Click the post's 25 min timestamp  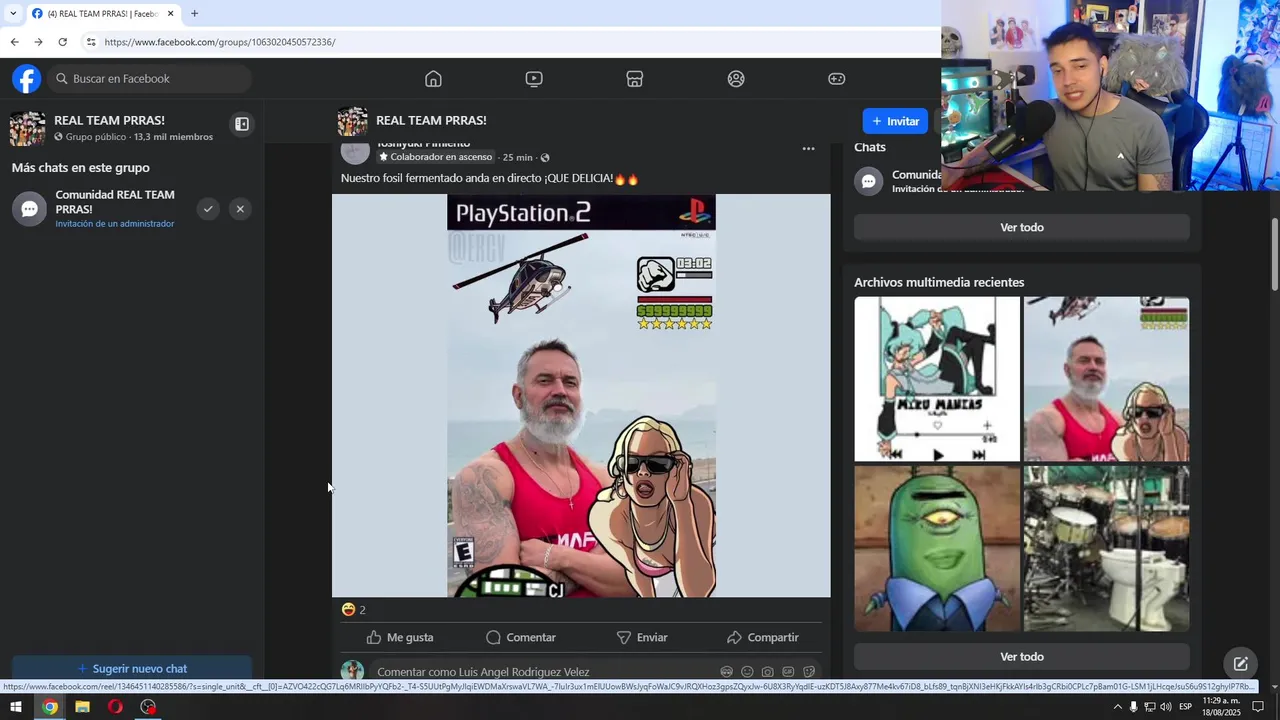pos(517,158)
